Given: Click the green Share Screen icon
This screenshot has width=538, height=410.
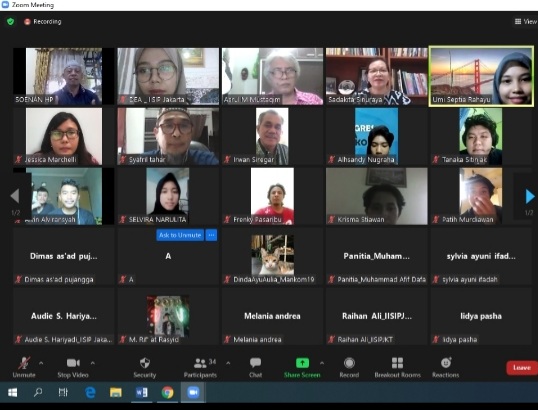Looking at the screenshot, I should tap(302, 363).
